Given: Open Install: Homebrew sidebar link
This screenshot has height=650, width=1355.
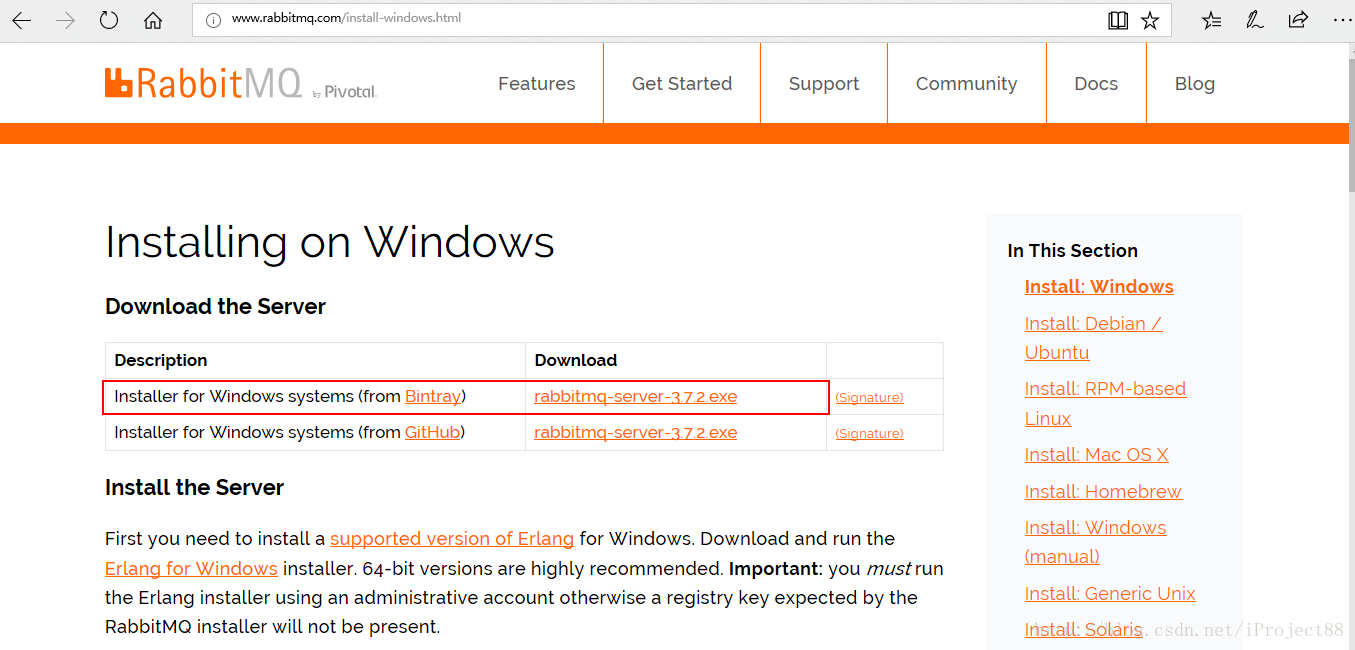Looking at the screenshot, I should pos(1103,491).
